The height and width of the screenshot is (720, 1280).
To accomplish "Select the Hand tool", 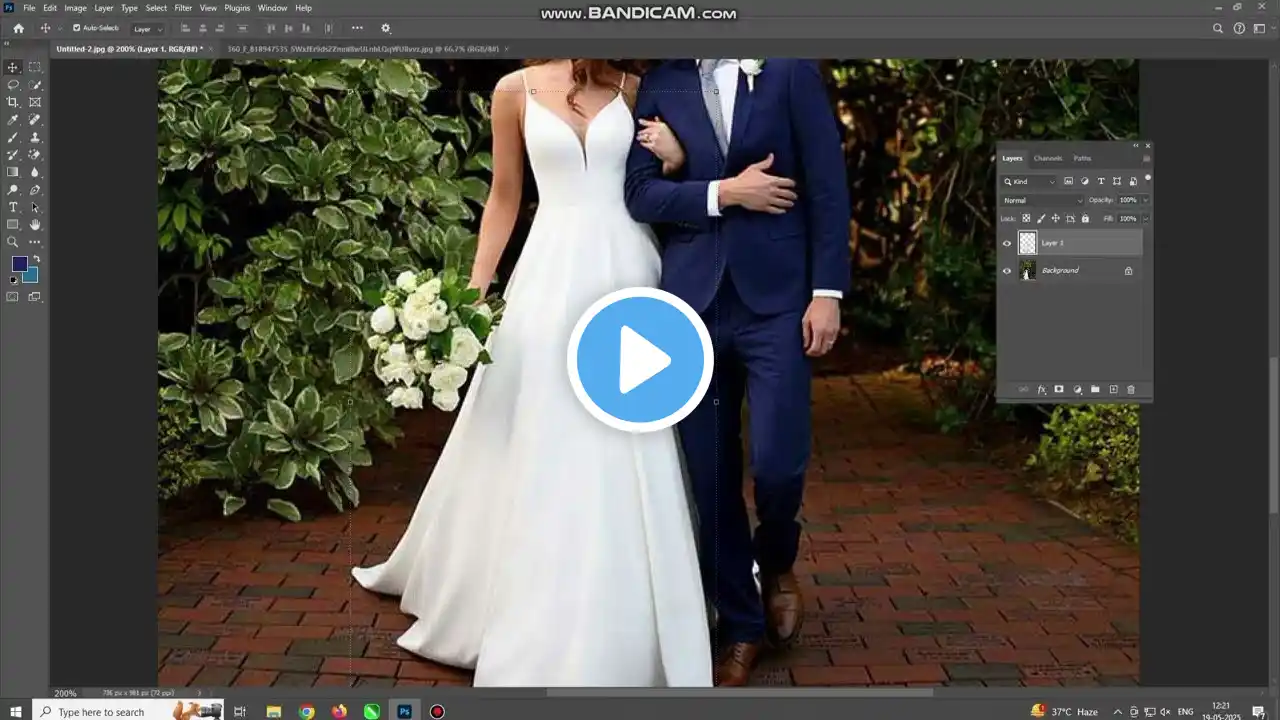I will point(35,225).
